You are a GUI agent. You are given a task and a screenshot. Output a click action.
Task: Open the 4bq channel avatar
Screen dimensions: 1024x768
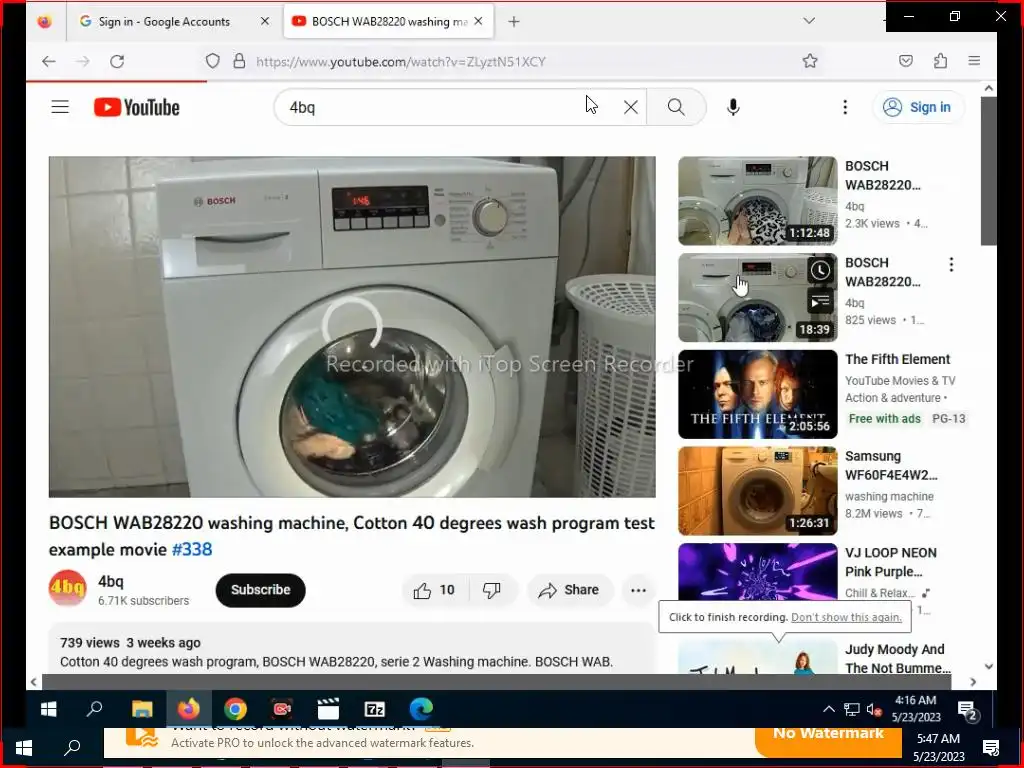[67, 588]
